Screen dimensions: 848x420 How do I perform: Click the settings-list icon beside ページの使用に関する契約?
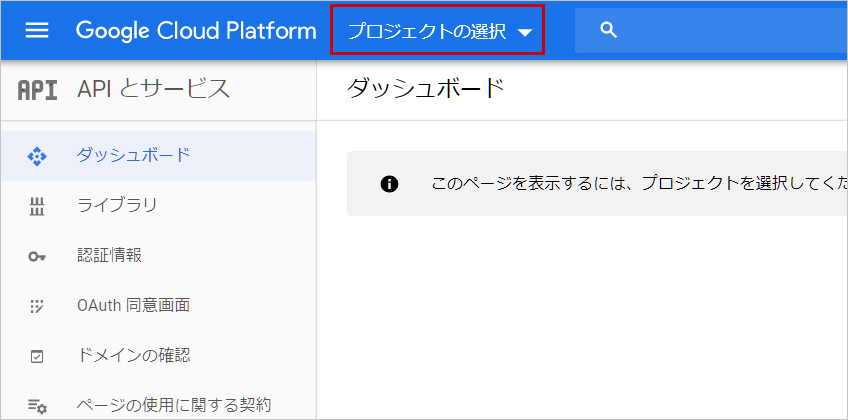click(x=37, y=405)
